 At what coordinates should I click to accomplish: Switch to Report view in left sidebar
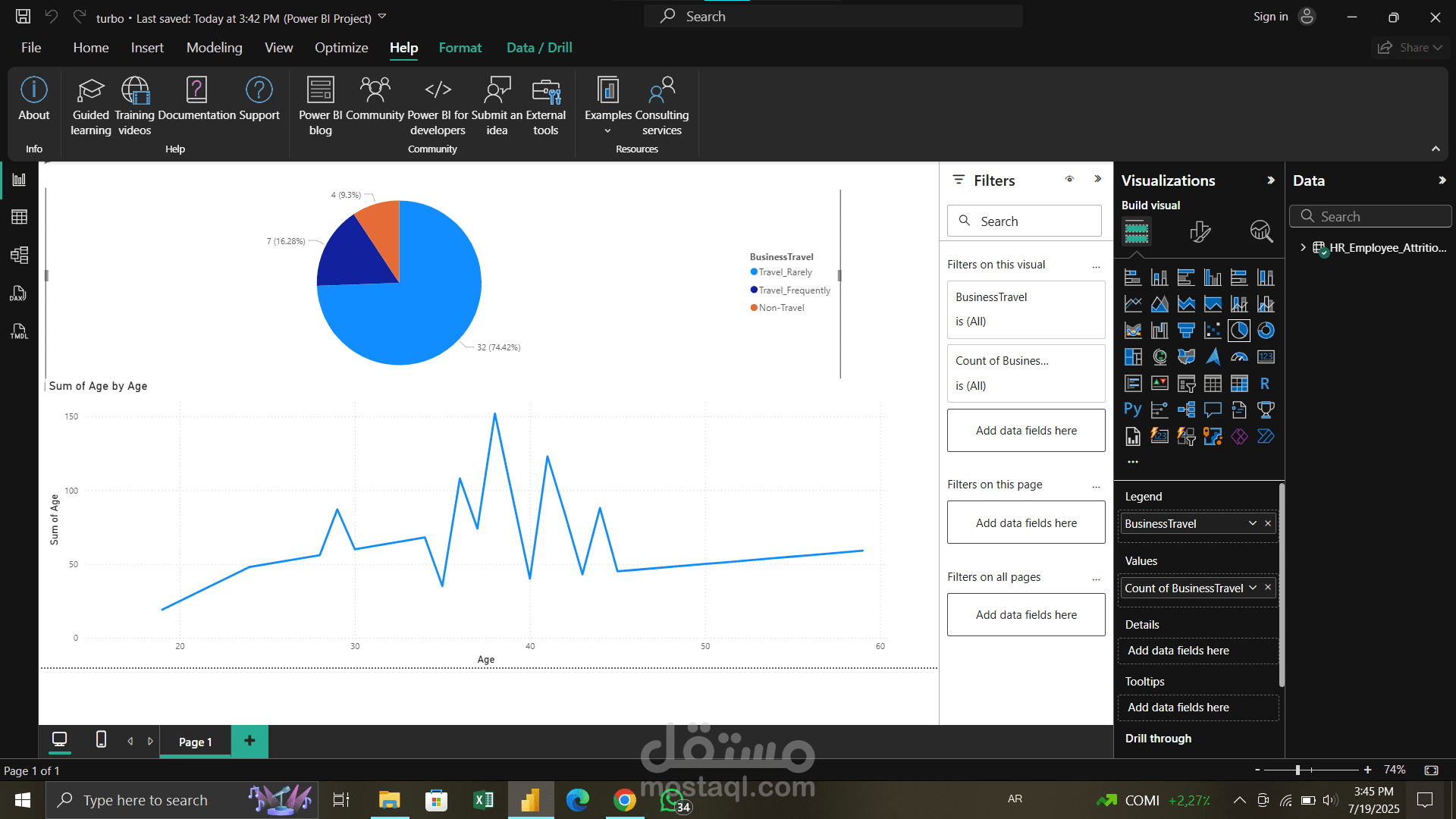pyautogui.click(x=19, y=180)
